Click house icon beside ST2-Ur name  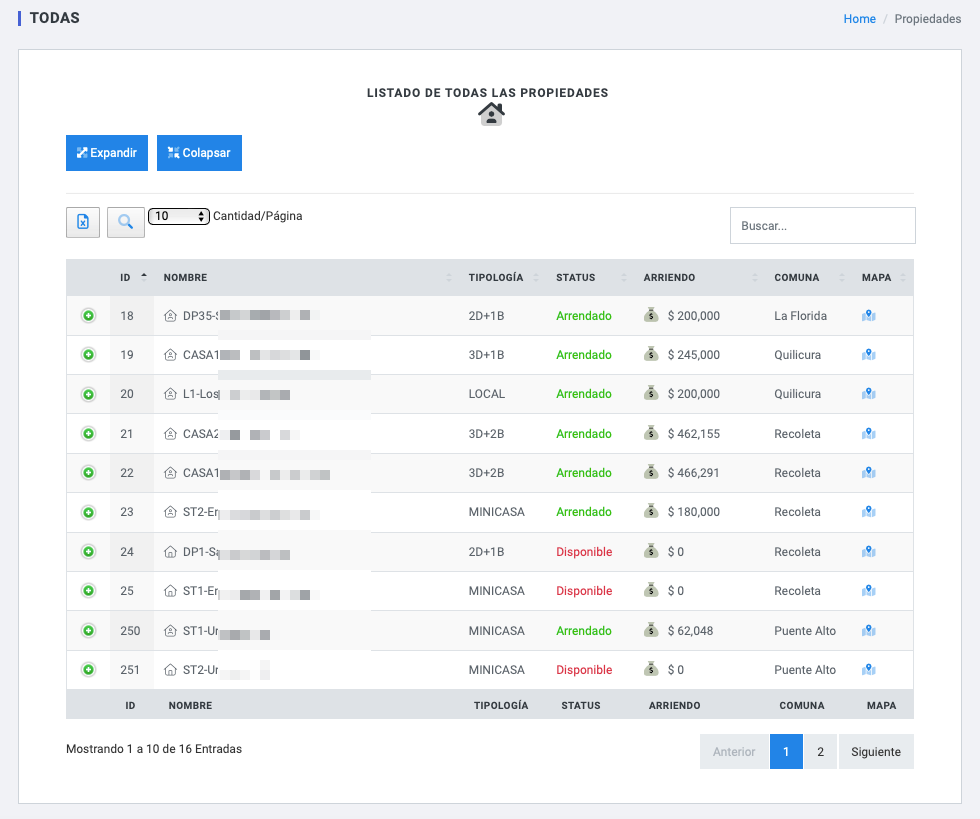click(170, 670)
